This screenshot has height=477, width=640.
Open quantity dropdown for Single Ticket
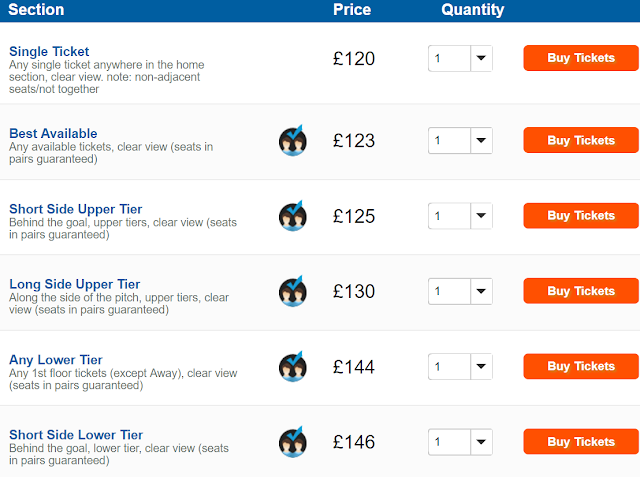[460, 58]
